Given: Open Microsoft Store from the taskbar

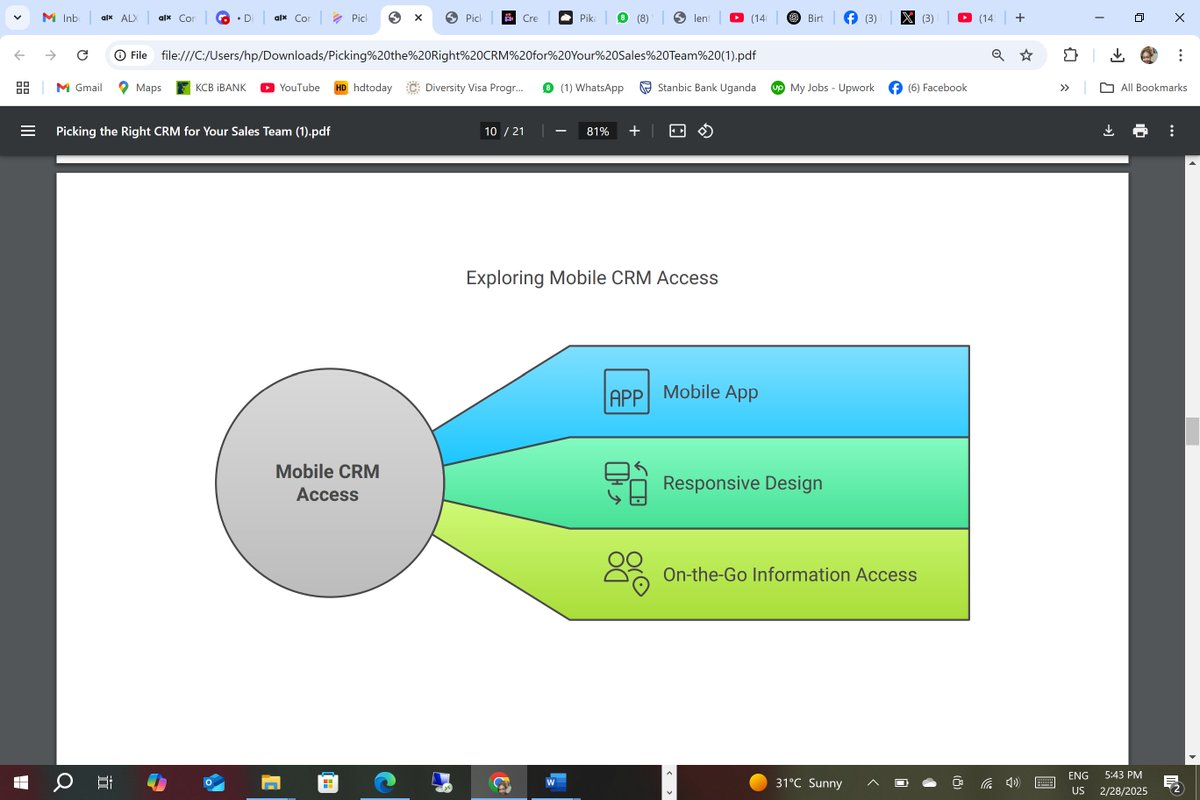Looking at the screenshot, I should pyautogui.click(x=328, y=782).
